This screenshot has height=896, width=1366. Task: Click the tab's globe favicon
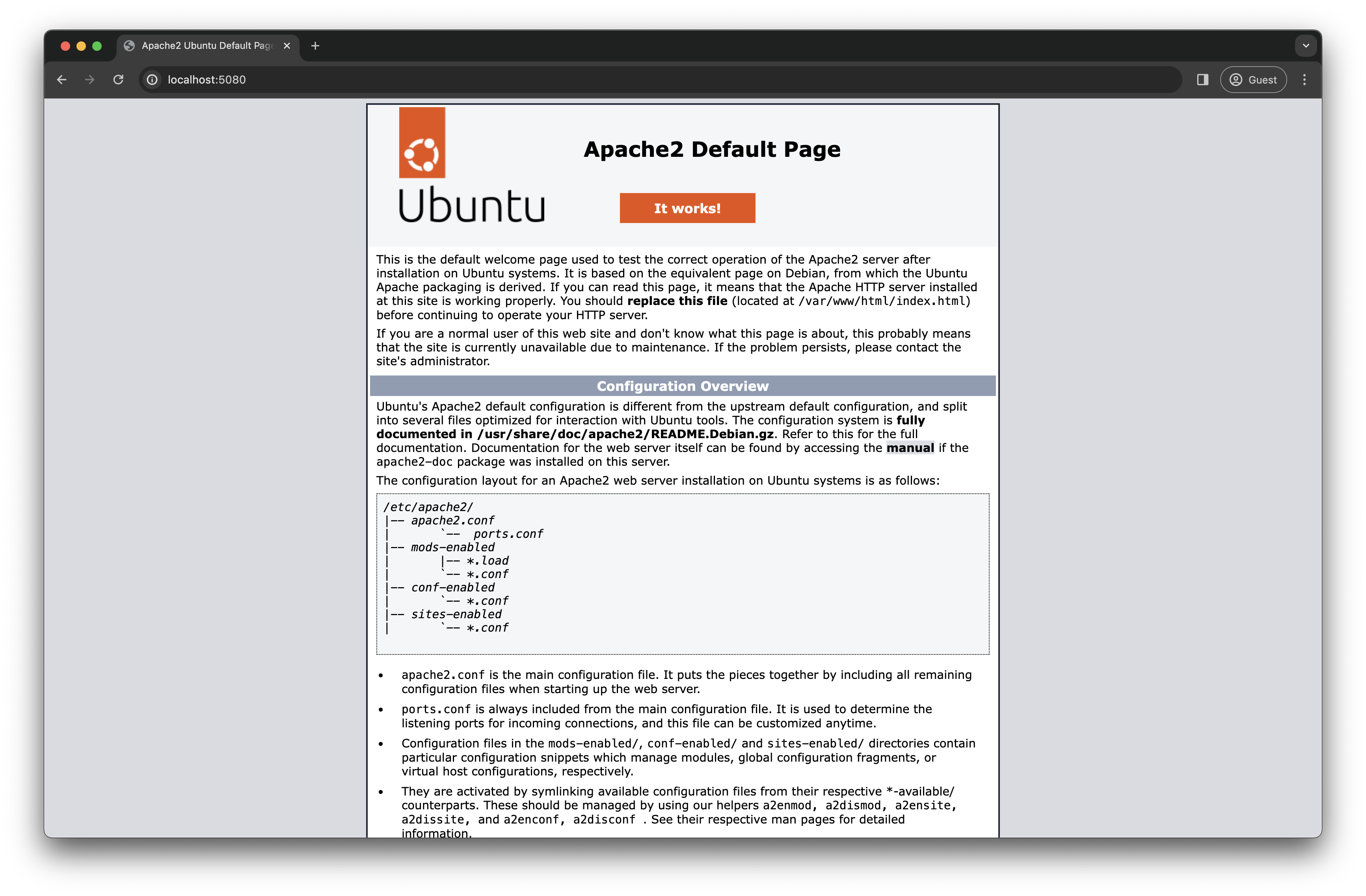(x=130, y=46)
